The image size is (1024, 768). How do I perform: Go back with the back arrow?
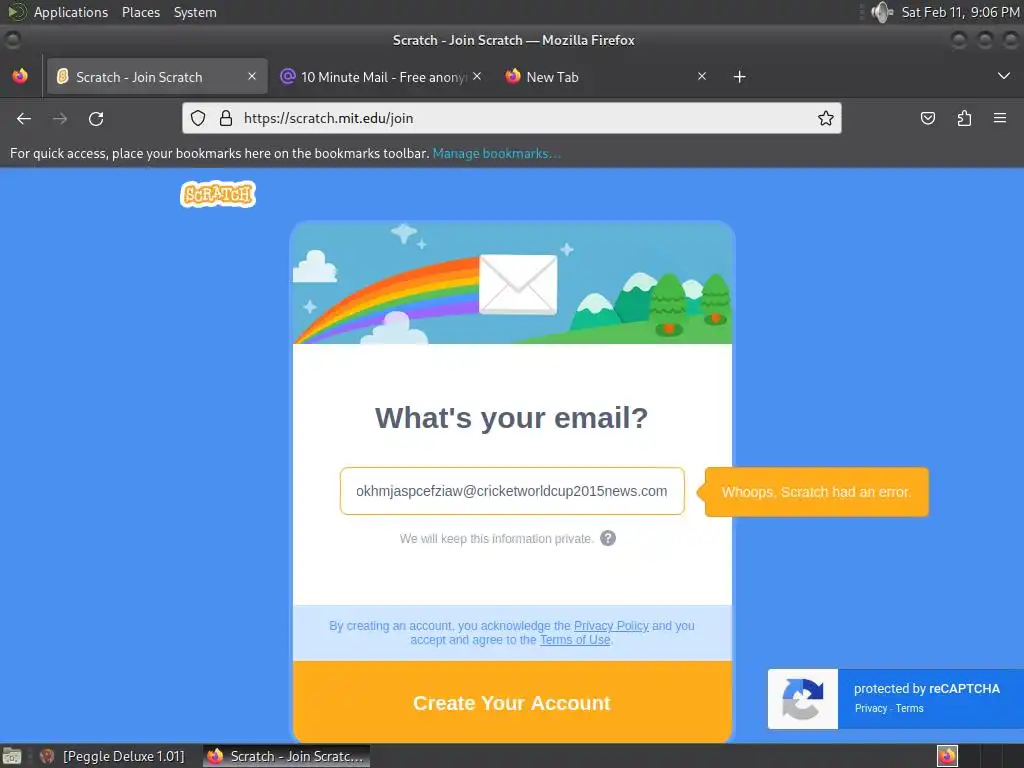pyautogui.click(x=24, y=118)
